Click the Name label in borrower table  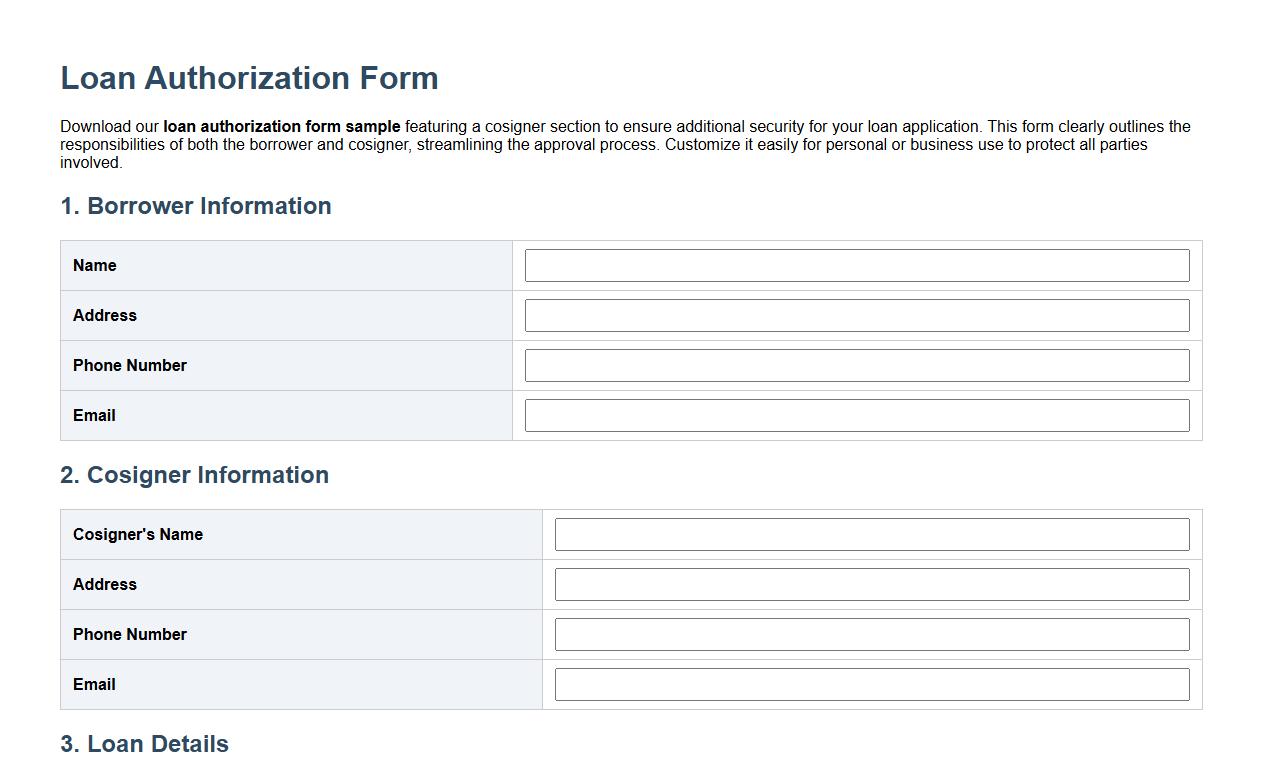point(94,265)
